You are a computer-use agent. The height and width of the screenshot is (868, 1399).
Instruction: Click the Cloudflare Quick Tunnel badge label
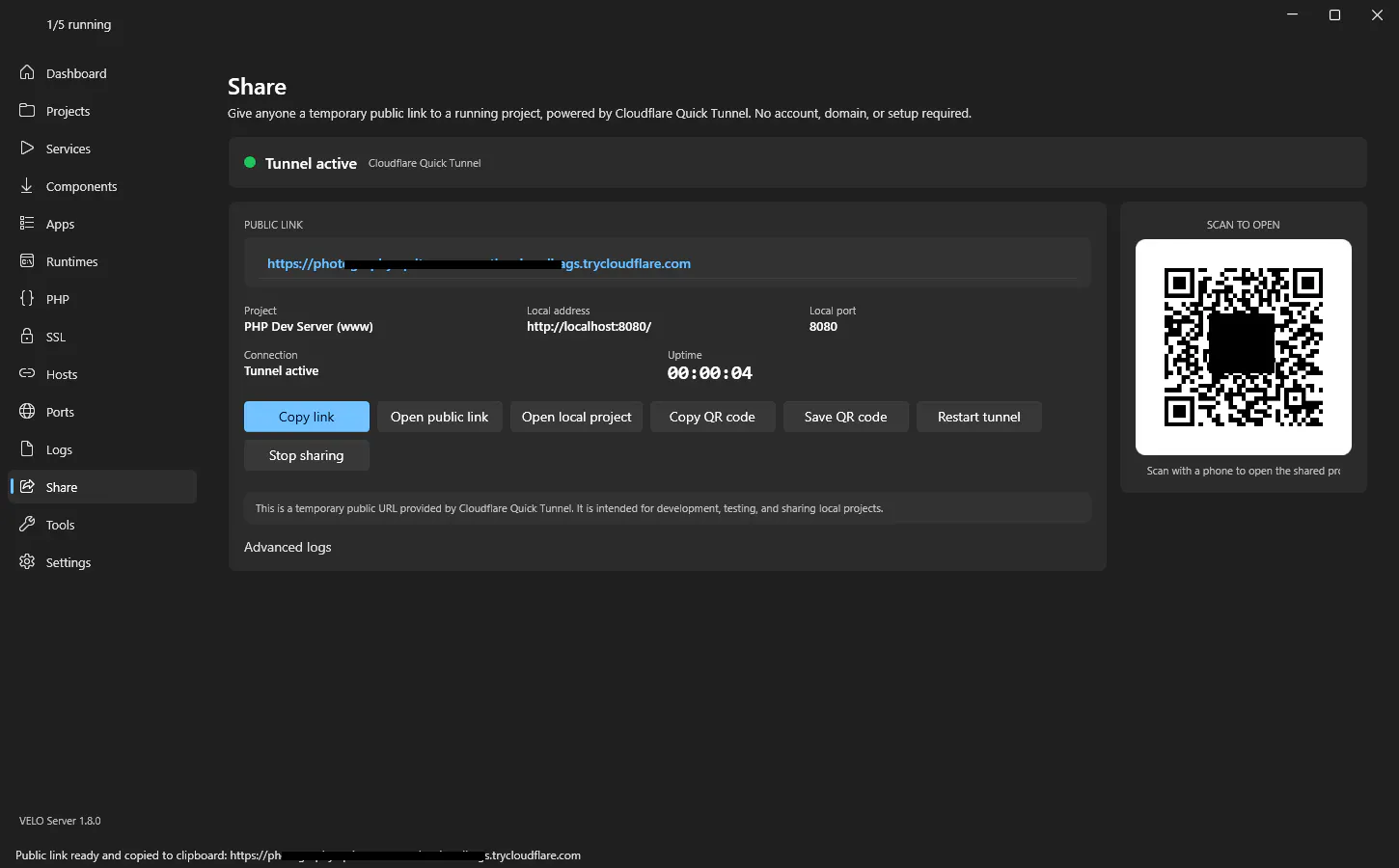pos(425,163)
